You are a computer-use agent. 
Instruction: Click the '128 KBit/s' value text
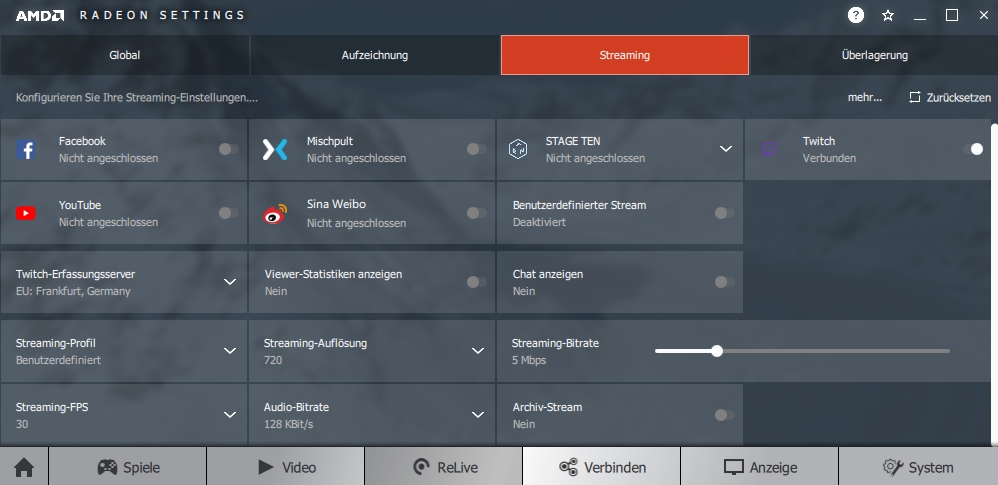point(288,424)
